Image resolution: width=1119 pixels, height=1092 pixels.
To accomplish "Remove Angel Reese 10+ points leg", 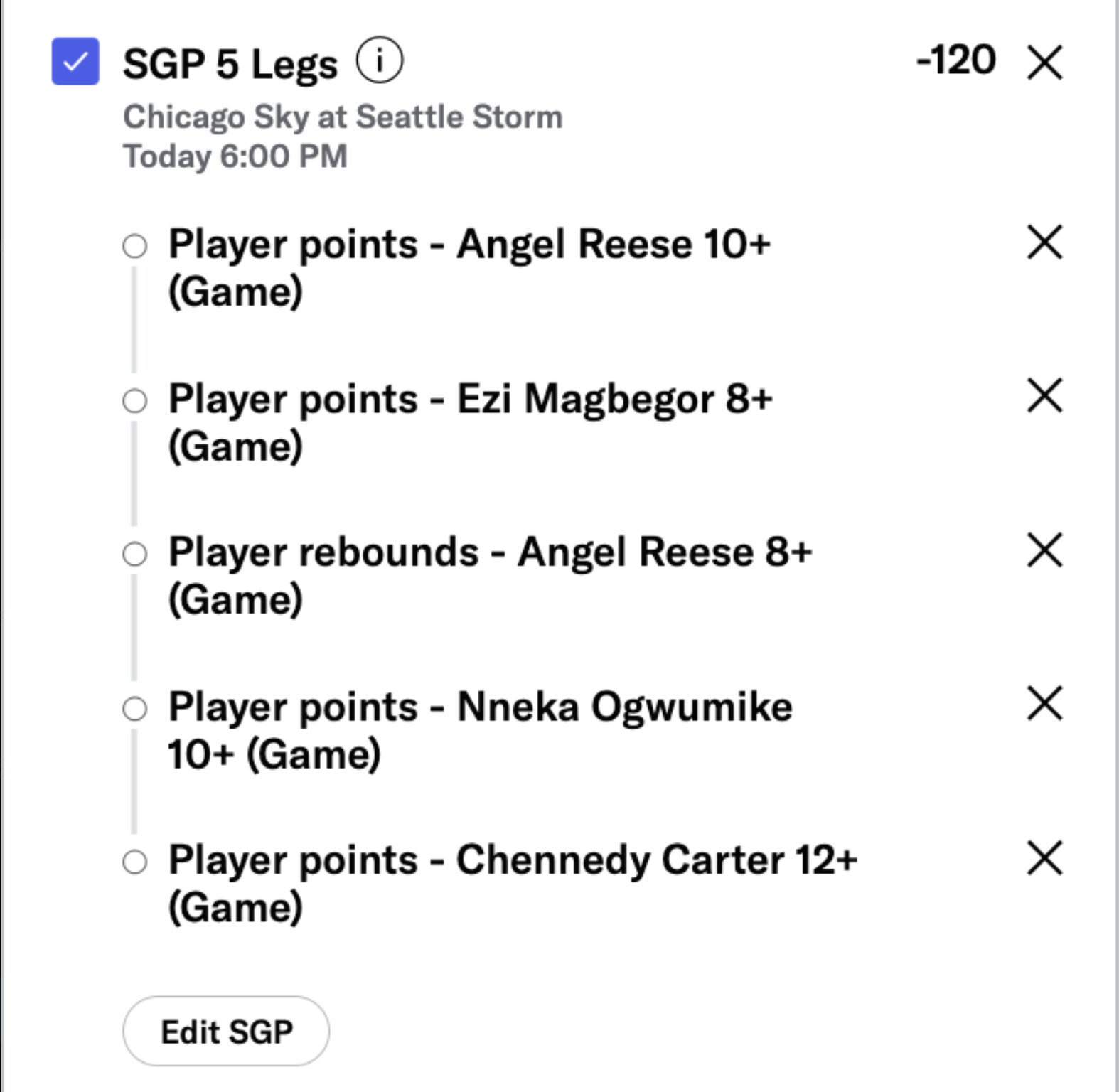I will click(x=1044, y=242).
